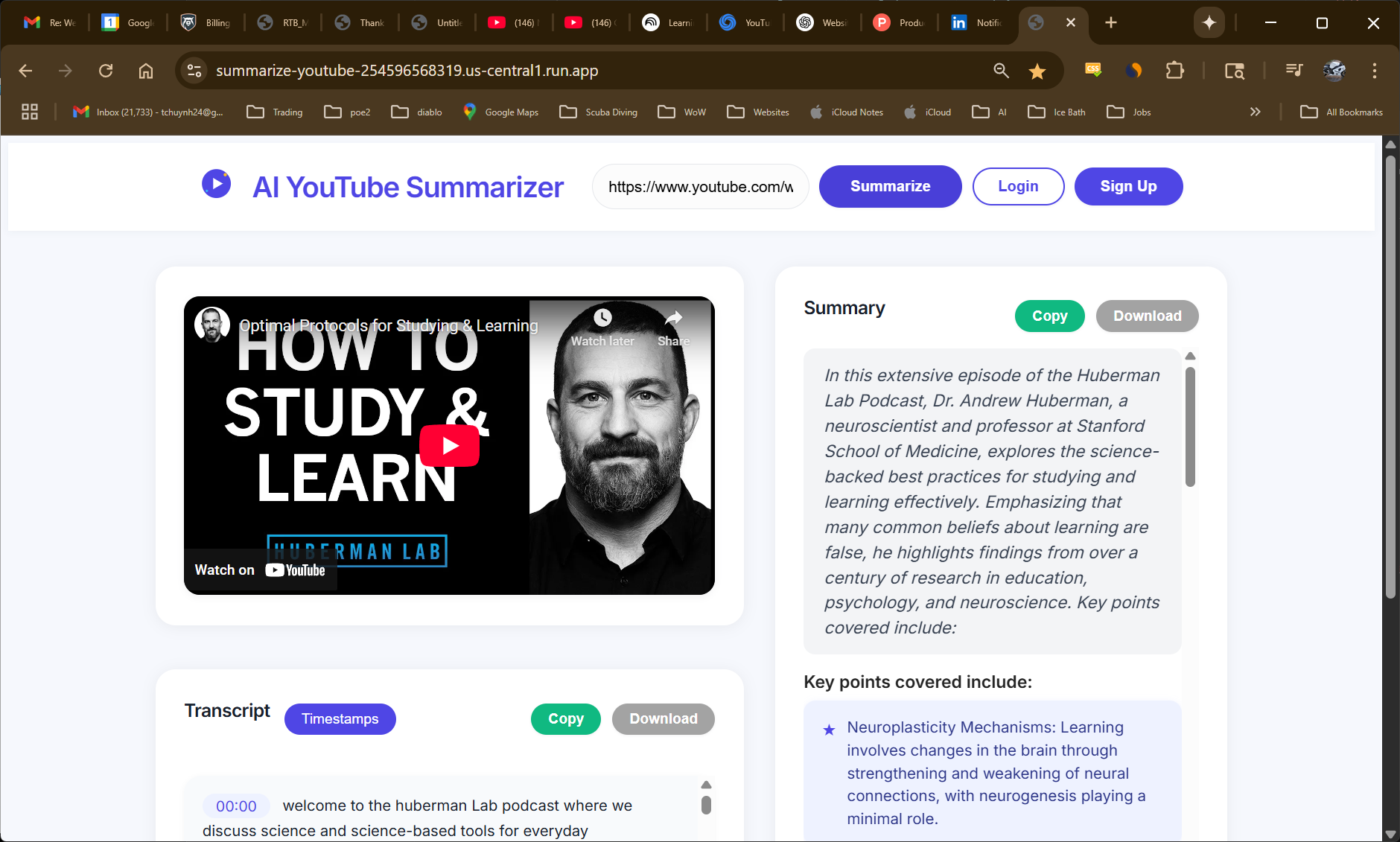Click the Login button

coord(1018,186)
